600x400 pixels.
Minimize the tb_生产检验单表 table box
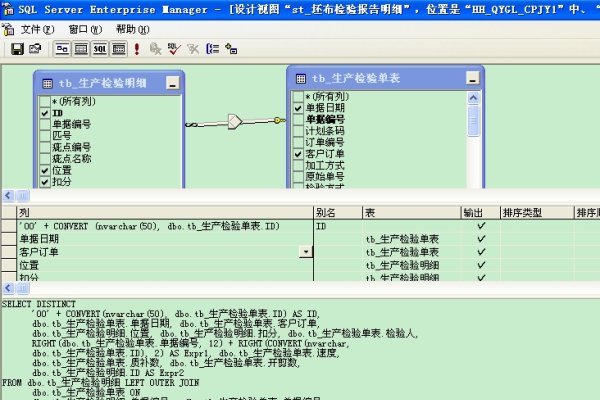(x=473, y=78)
